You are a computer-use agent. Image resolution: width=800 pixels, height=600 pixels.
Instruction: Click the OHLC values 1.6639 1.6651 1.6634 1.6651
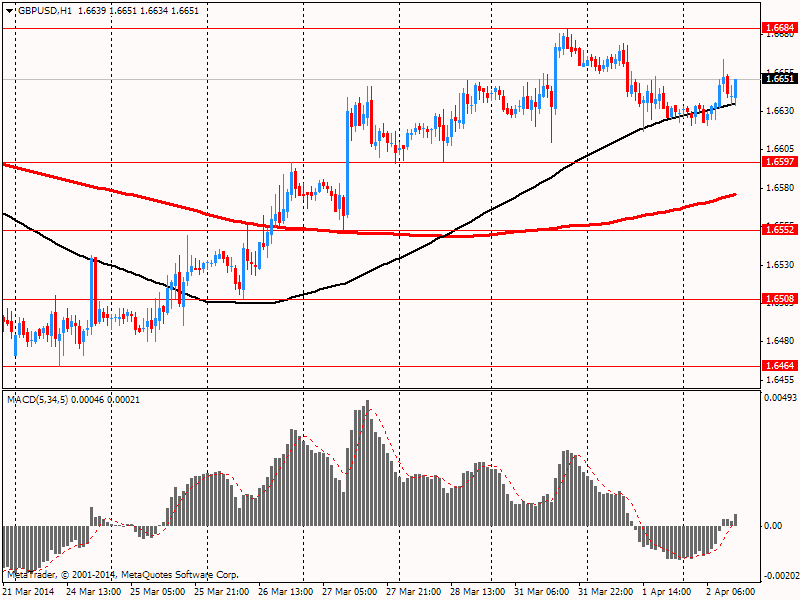pyautogui.click(x=138, y=11)
